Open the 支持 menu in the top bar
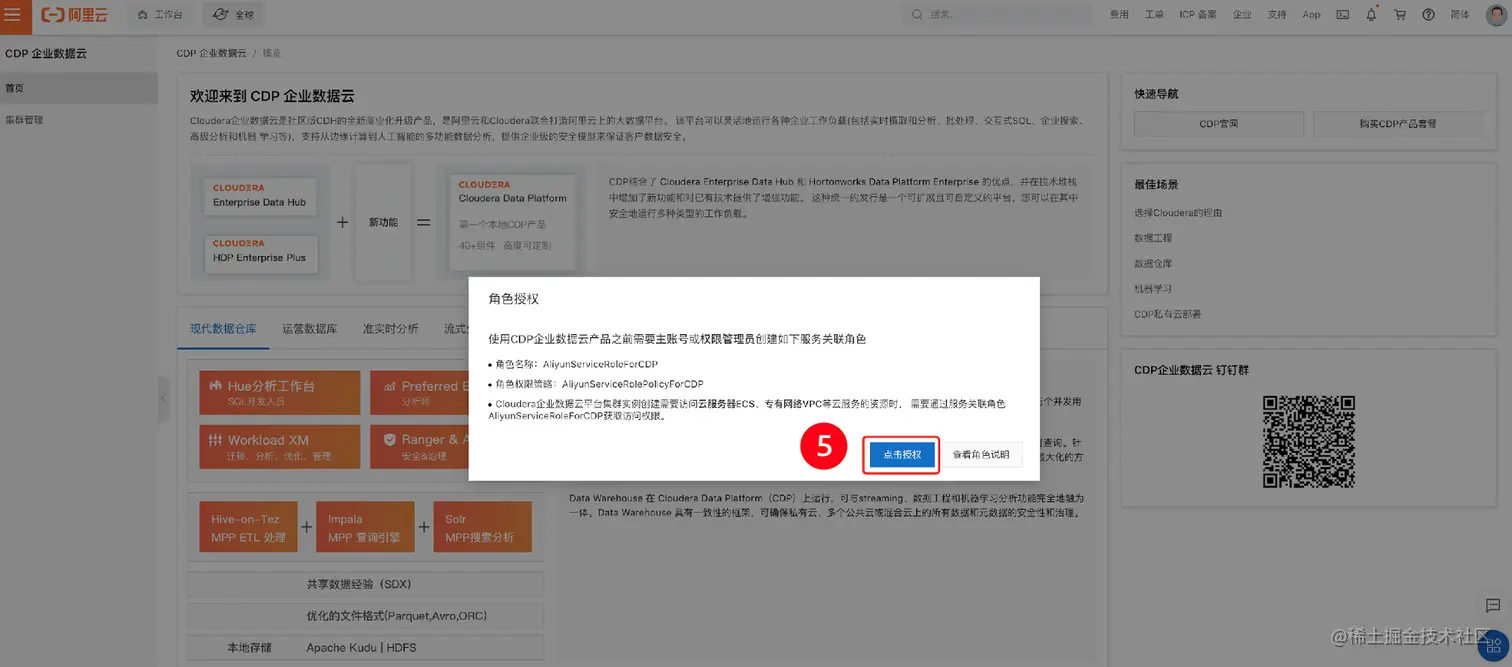This screenshot has height=667, width=1512. point(1277,15)
